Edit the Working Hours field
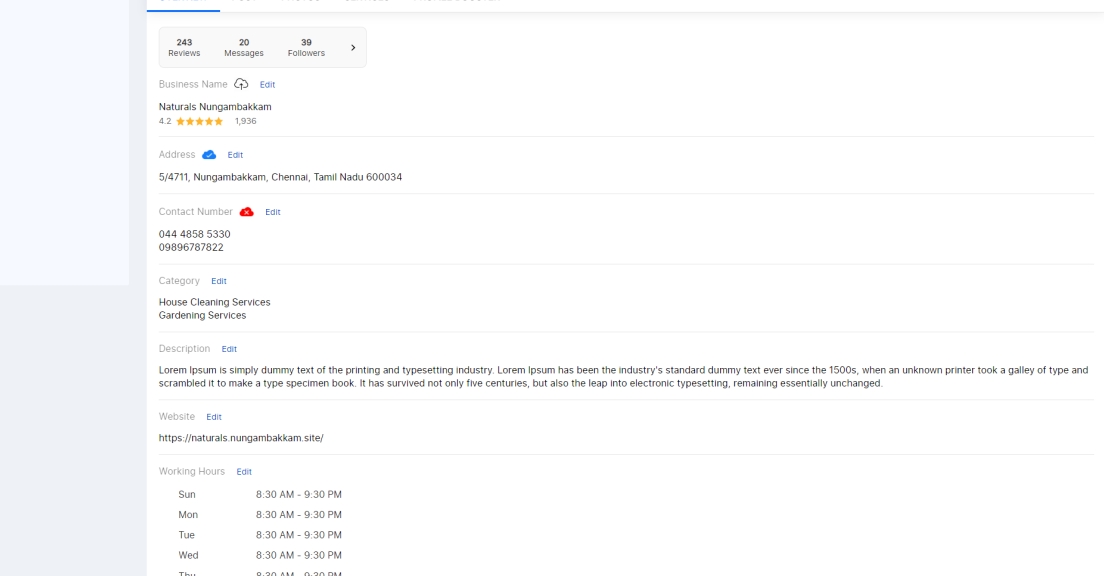The image size is (1104, 576). (x=244, y=472)
